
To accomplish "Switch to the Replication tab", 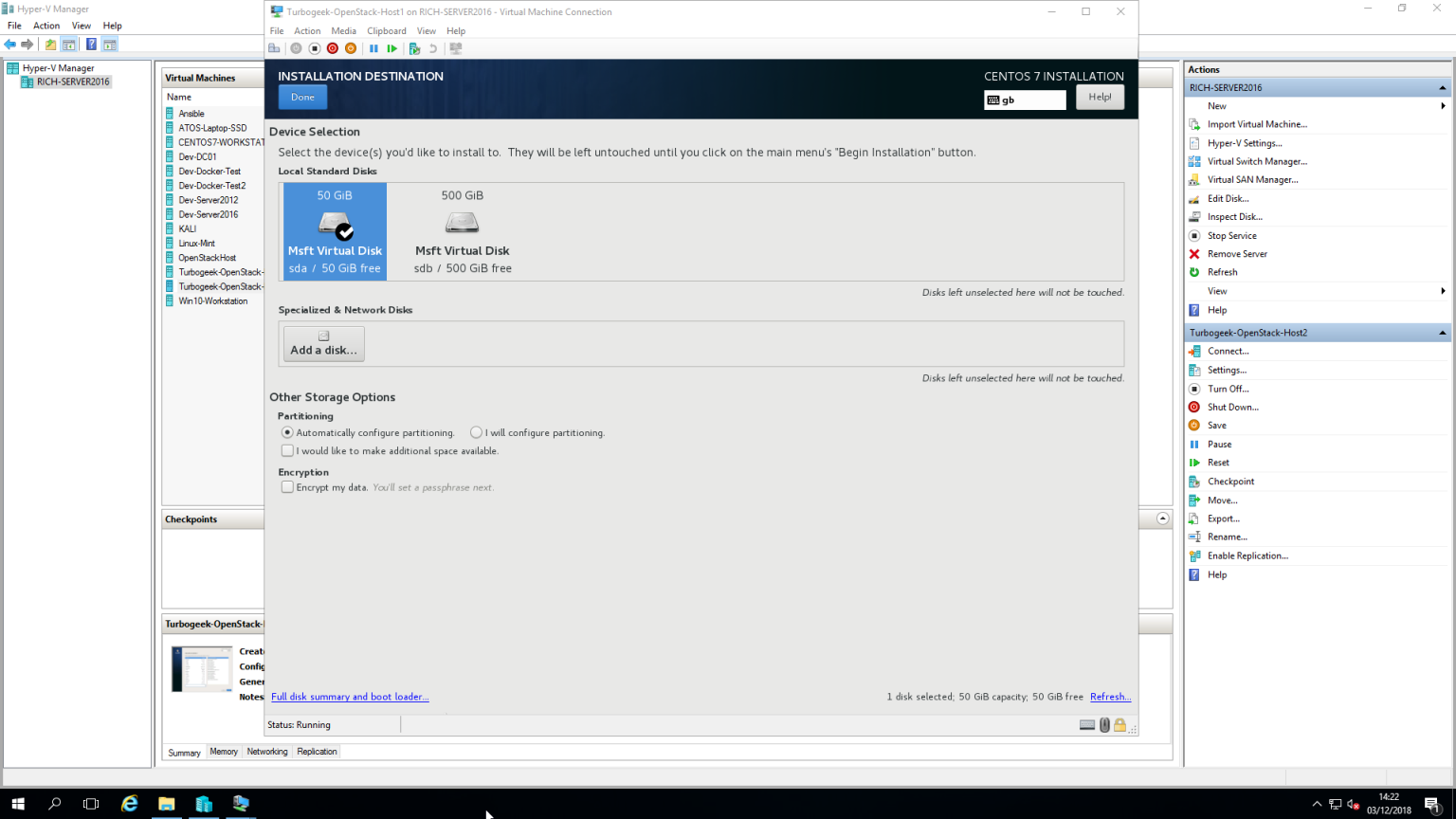I will [317, 752].
